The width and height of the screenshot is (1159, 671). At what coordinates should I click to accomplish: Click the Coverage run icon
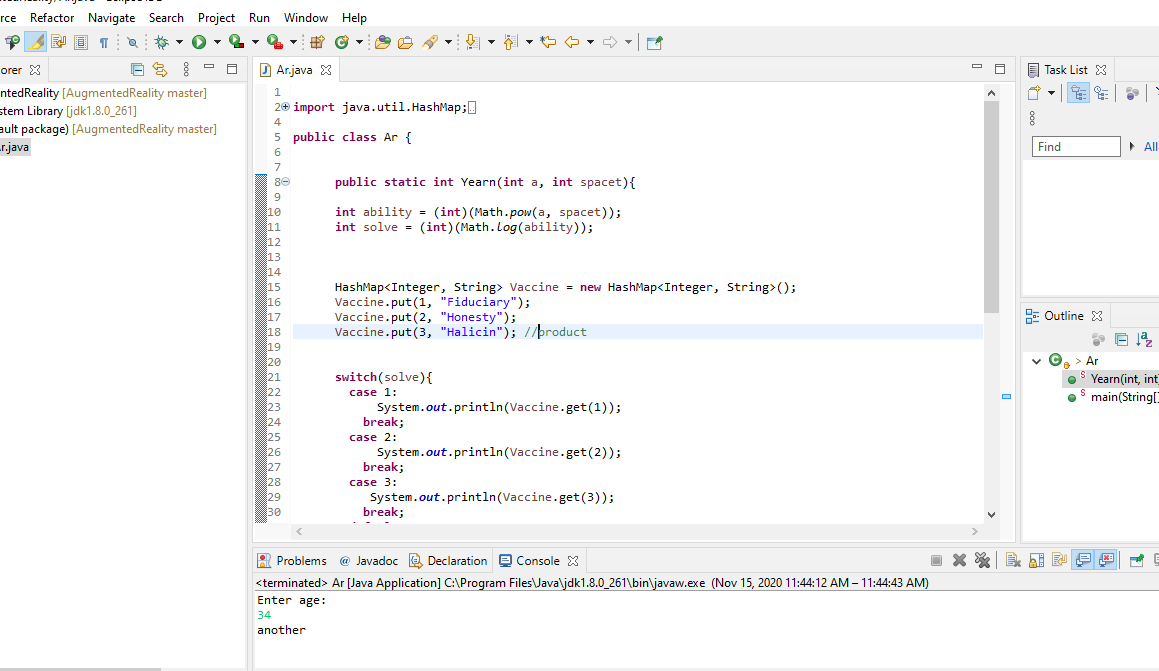click(237, 42)
